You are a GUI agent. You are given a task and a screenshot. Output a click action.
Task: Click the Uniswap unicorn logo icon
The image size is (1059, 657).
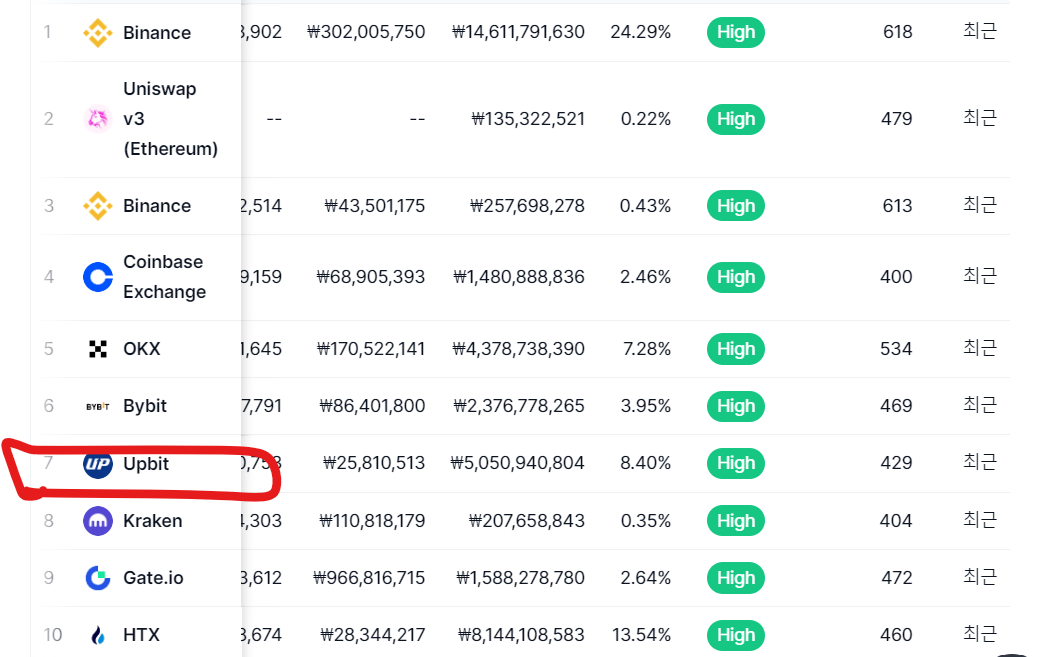pyautogui.click(x=98, y=119)
